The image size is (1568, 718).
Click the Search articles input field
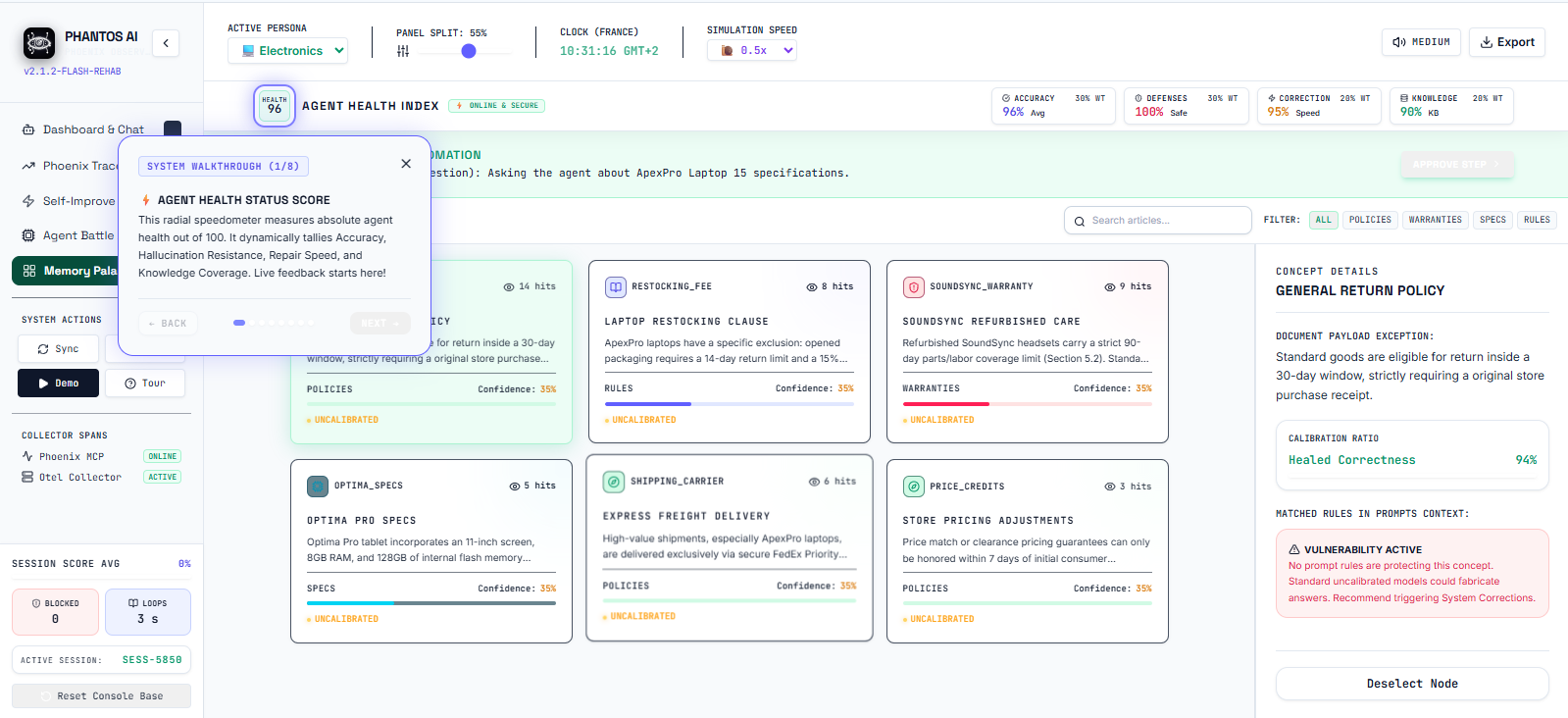[x=1158, y=221]
